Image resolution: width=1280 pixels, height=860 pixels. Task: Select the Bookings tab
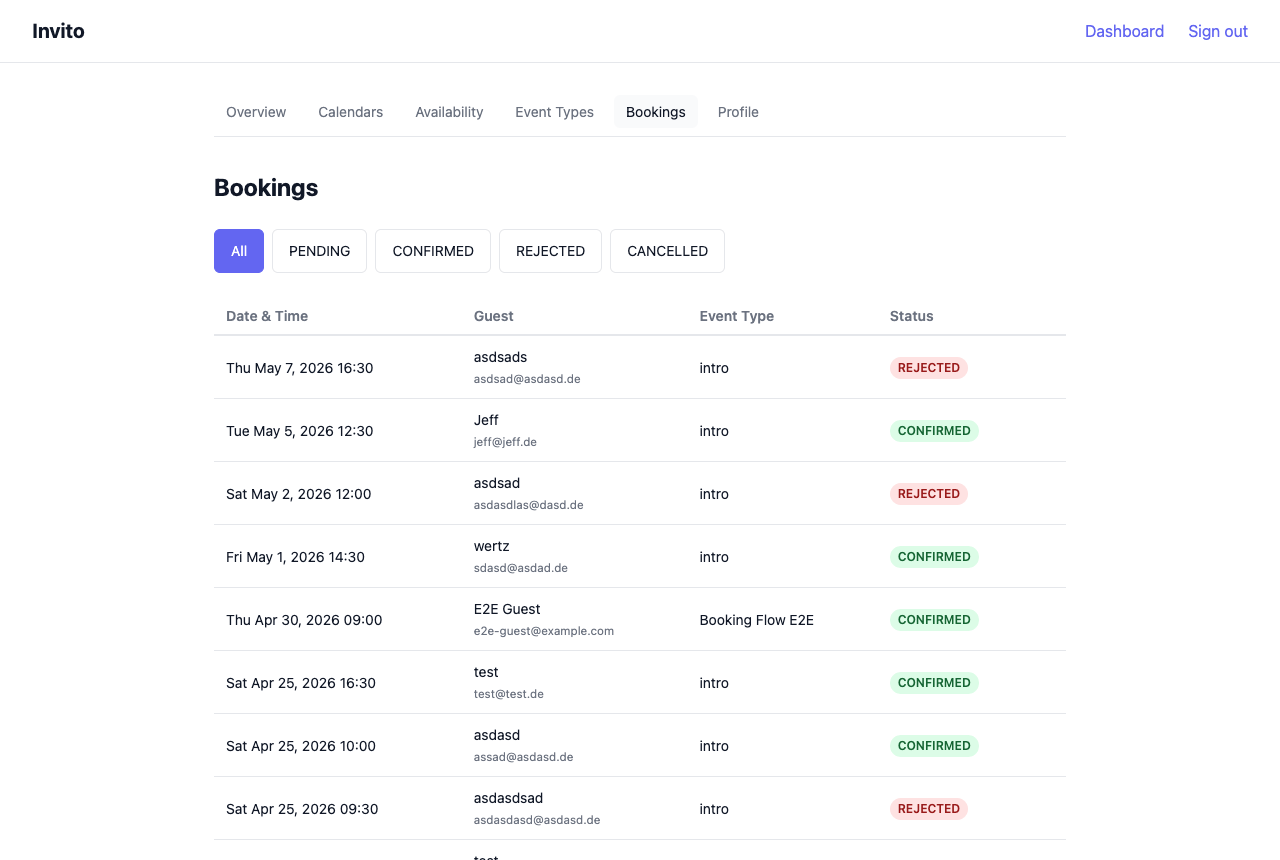(x=656, y=112)
